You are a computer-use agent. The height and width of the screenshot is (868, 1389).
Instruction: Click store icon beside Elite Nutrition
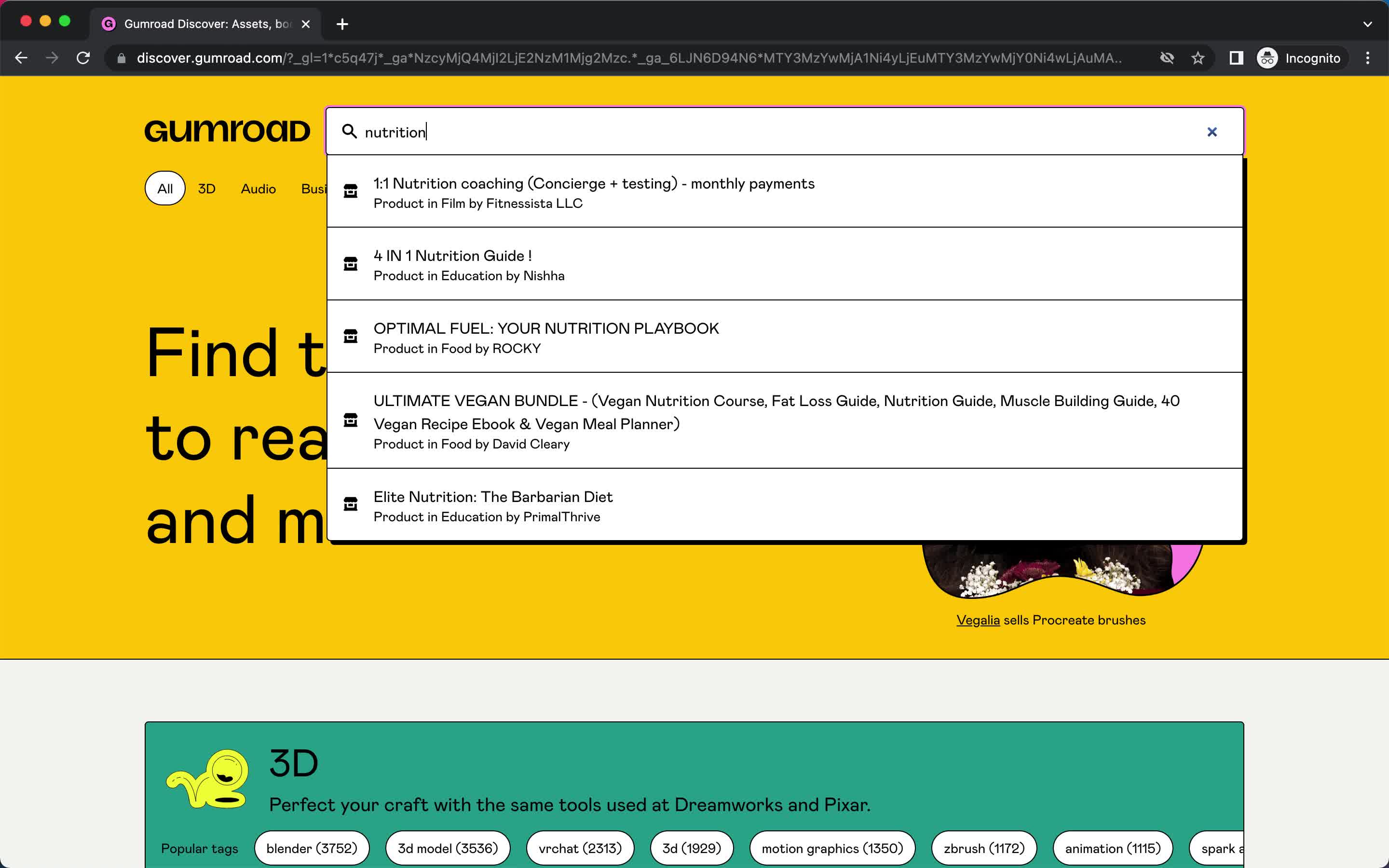click(x=350, y=504)
